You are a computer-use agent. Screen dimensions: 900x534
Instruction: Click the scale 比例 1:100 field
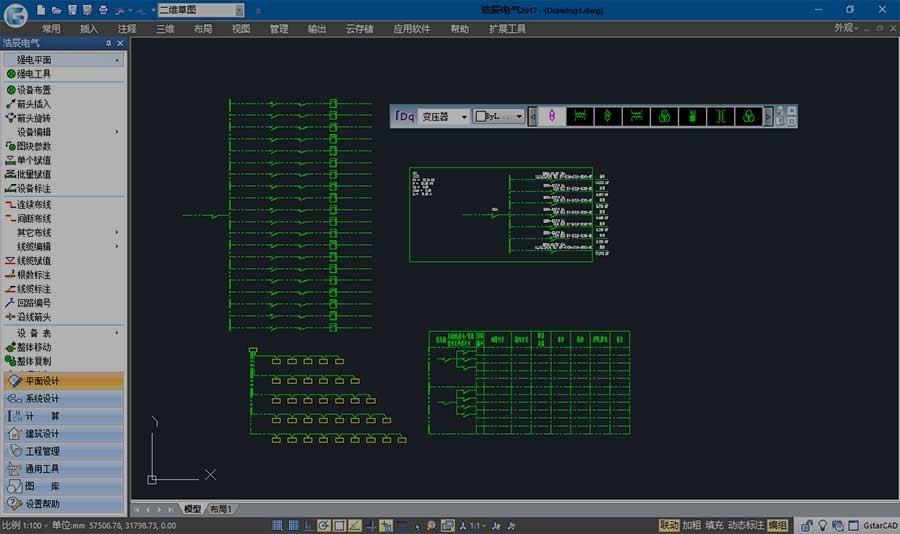point(23,525)
